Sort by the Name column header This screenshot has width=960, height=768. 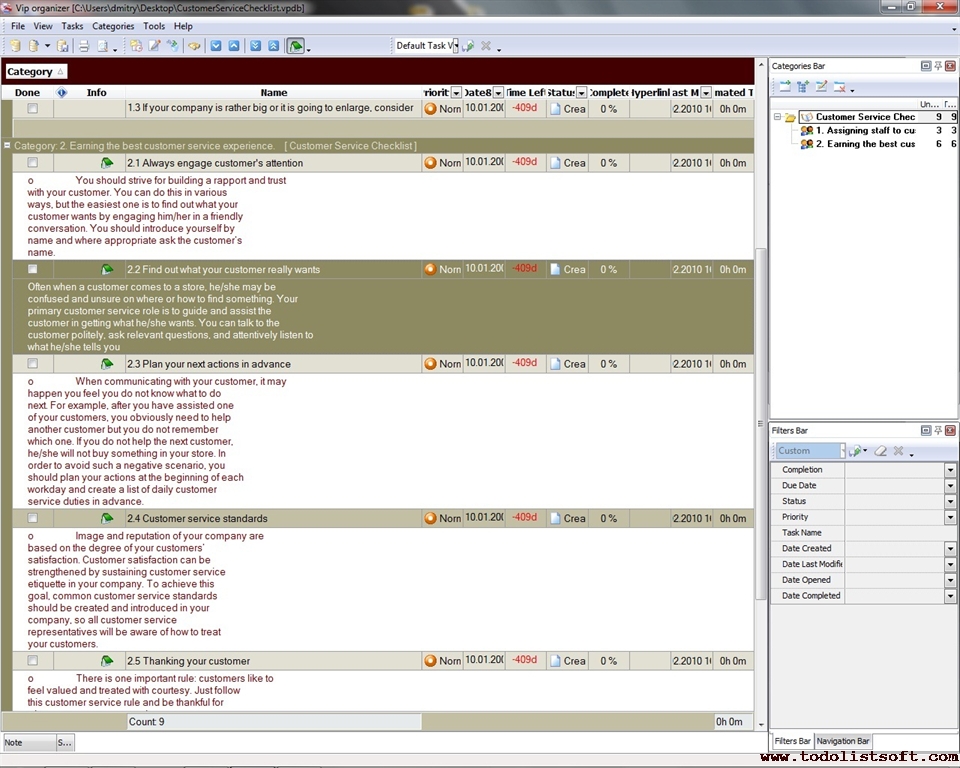coord(274,92)
